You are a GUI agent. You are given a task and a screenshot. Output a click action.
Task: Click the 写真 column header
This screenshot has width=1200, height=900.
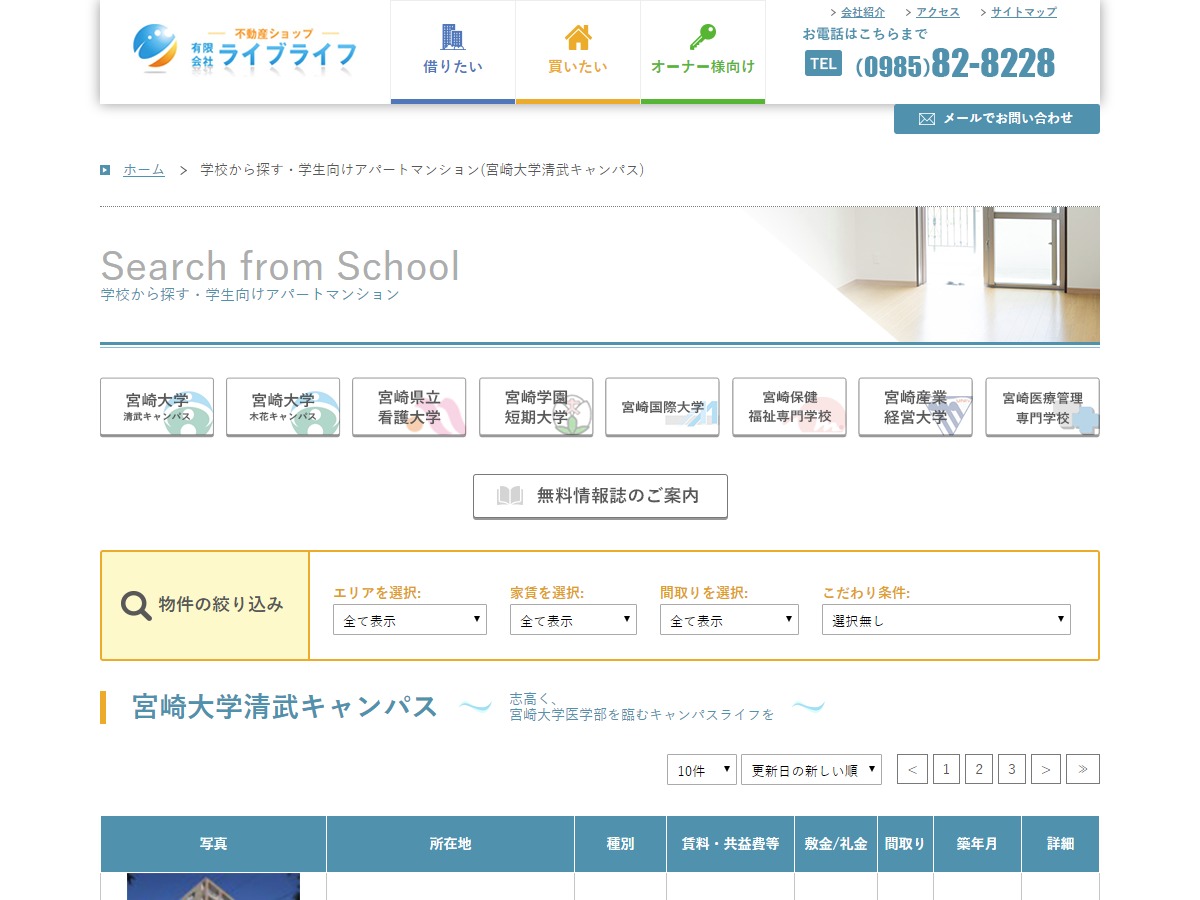coord(213,844)
